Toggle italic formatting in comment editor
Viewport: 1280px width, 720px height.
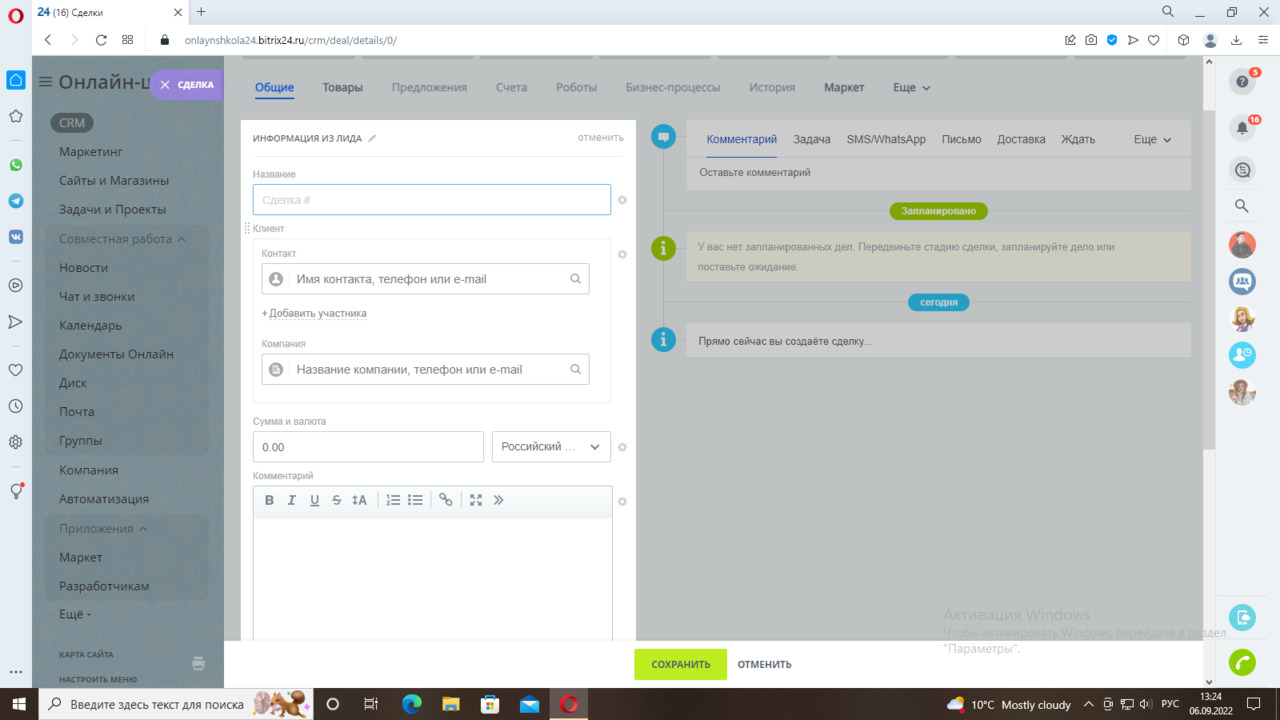tap(292, 500)
